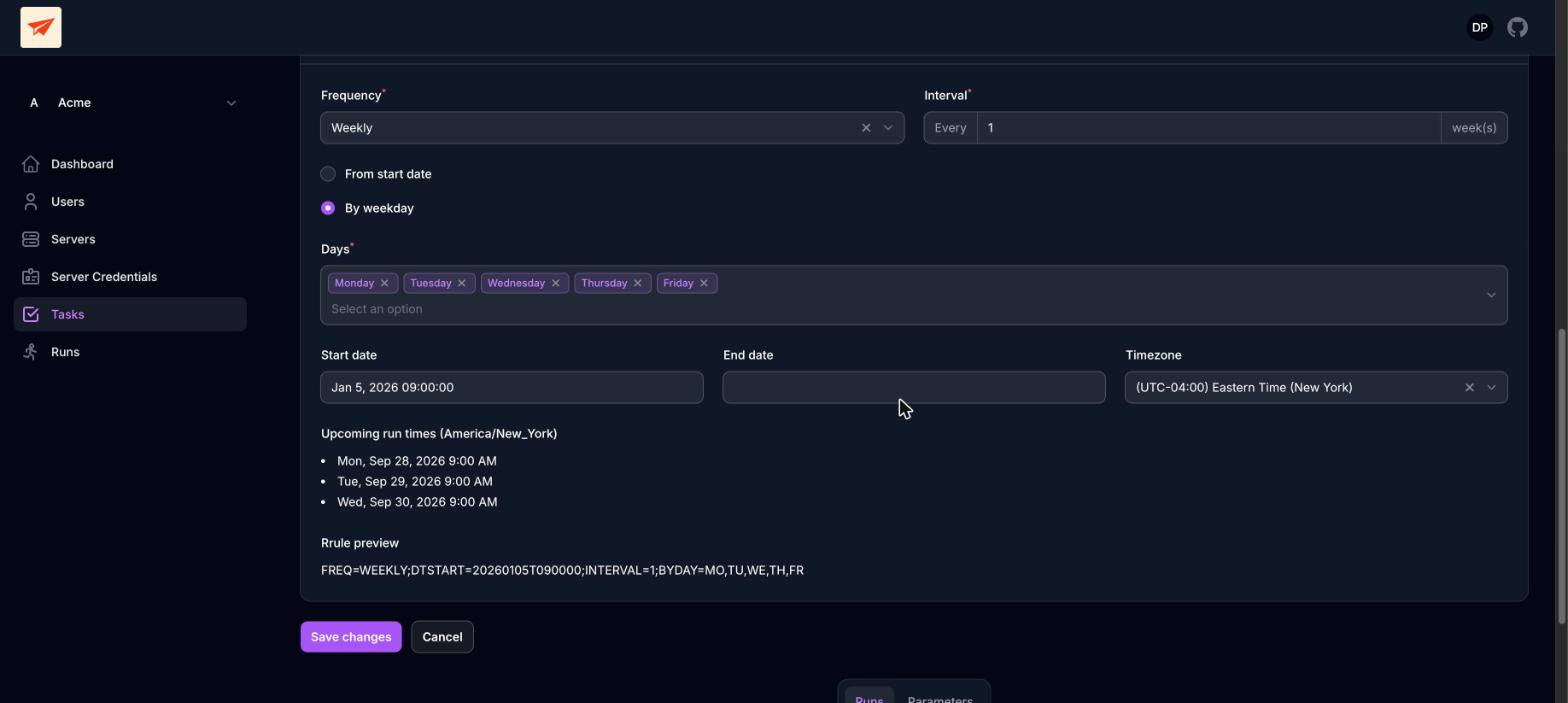Click the Tasks checkbox icon
Viewport: 1568px width, 703px height.
31,314
